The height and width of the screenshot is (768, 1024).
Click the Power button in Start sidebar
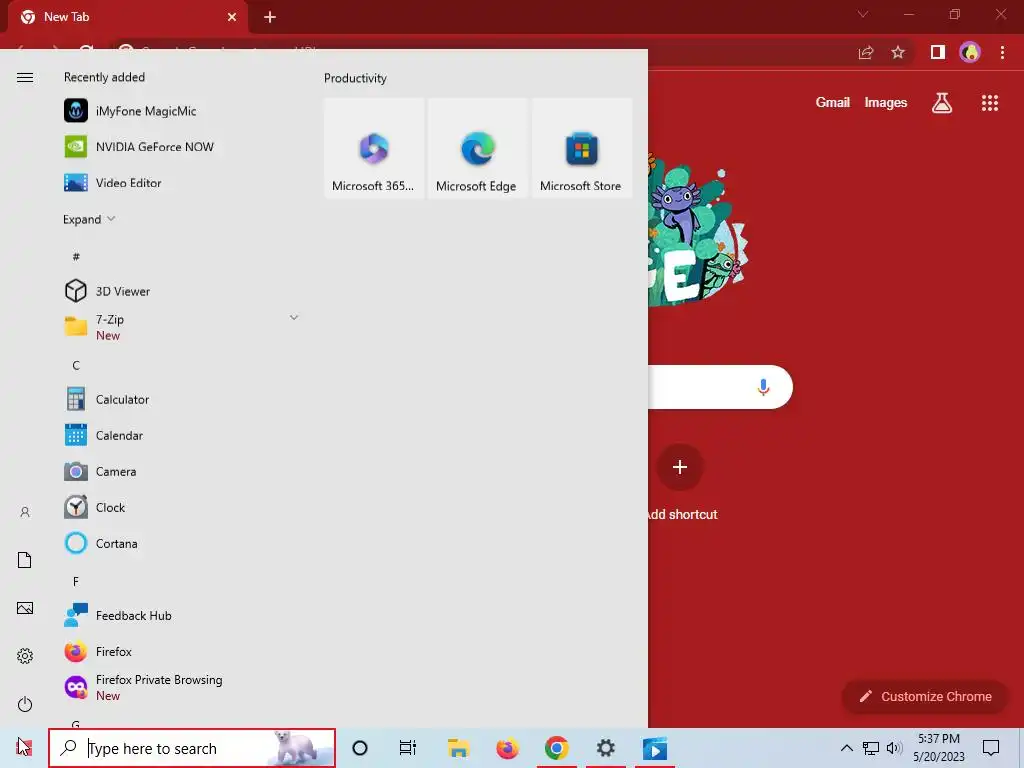point(25,704)
